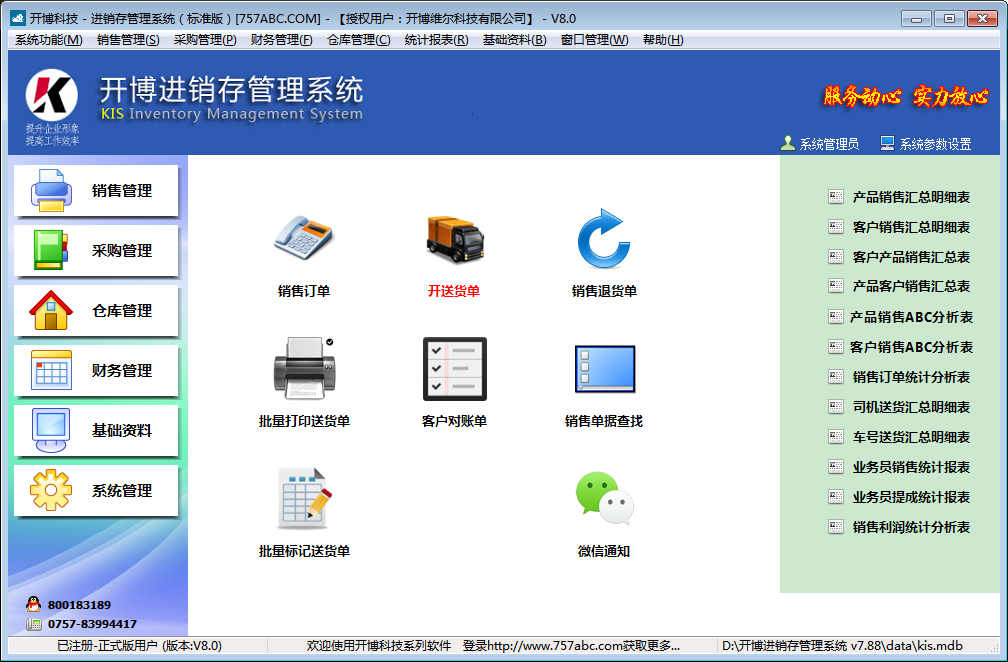Screen dimensions: 1008x662
Task: Click the icon next to 客户产品销售汇总表
Action: 836,257
